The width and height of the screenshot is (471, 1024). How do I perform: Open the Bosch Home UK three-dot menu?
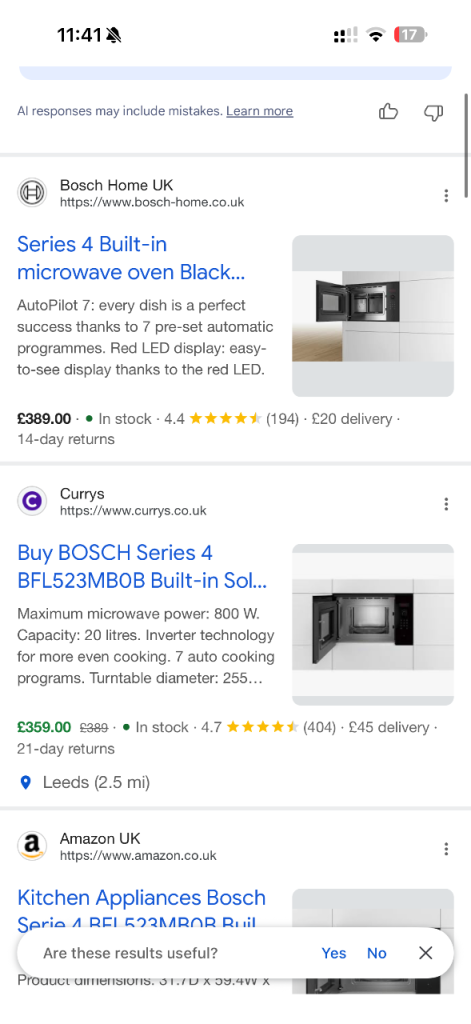pyautogui.click(x=446, y=195)
